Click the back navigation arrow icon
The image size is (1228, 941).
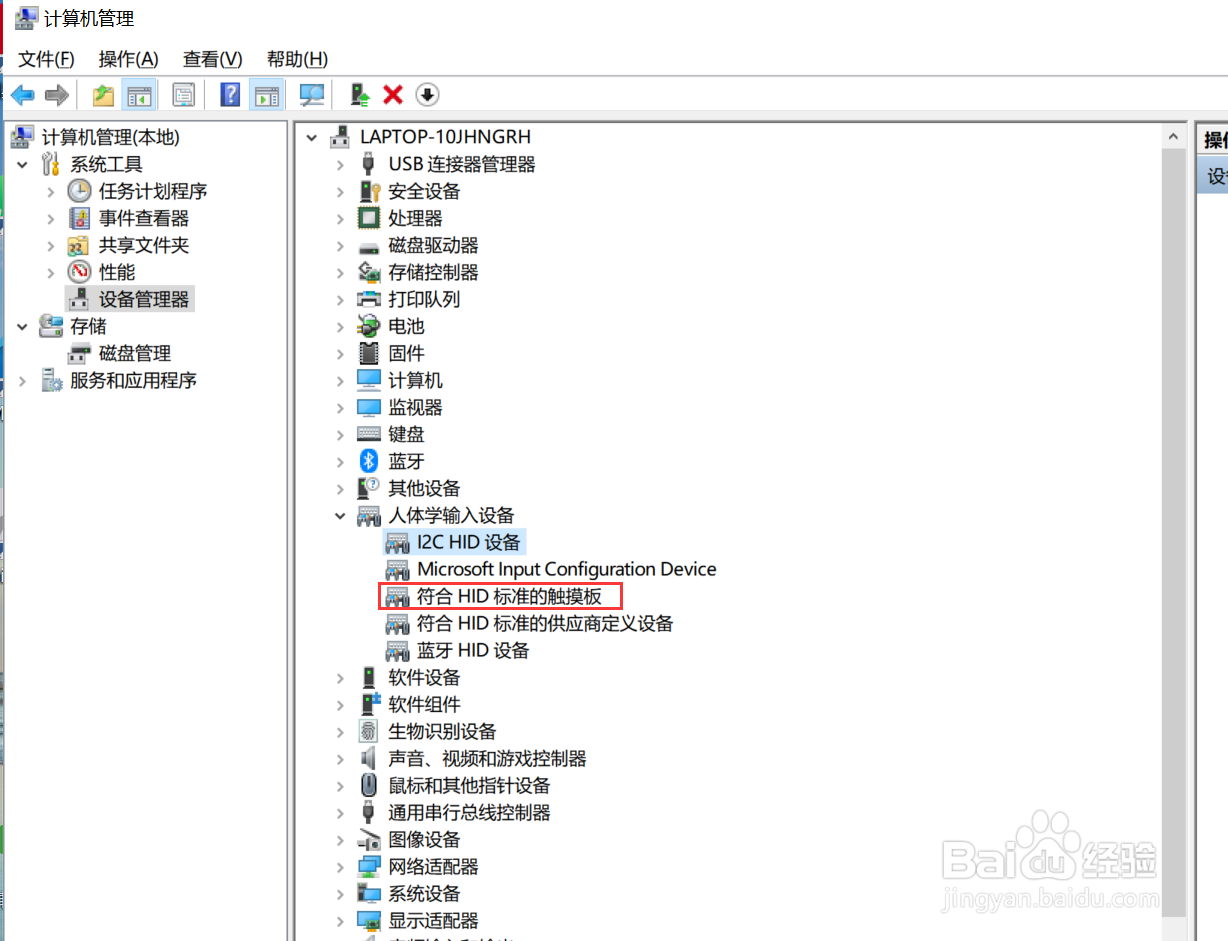pos(22,94)
